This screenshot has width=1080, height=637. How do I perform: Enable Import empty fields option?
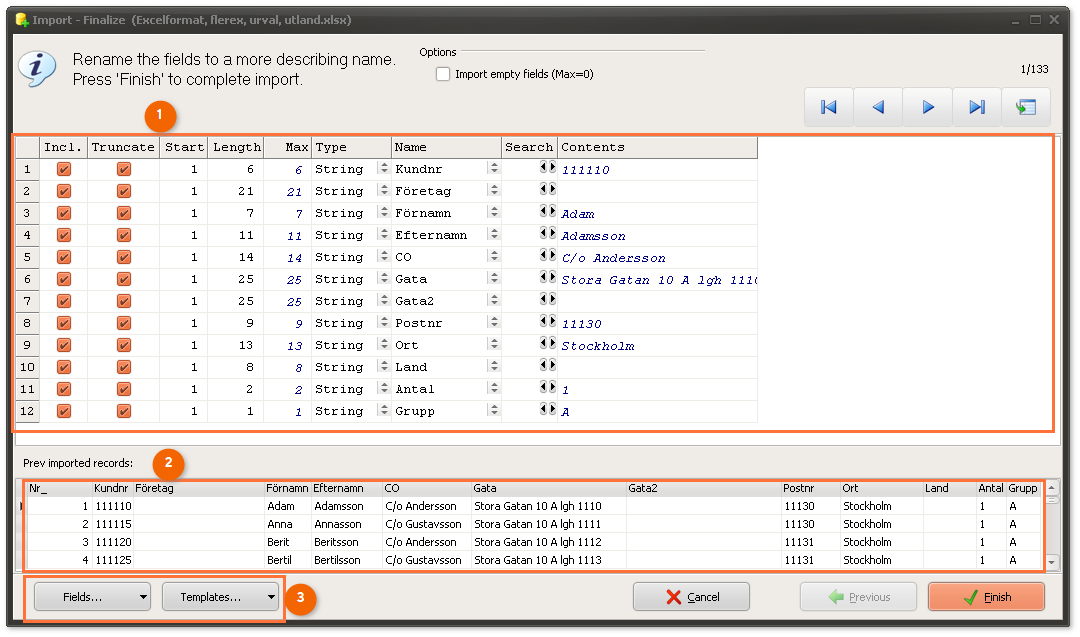[443, 74]
